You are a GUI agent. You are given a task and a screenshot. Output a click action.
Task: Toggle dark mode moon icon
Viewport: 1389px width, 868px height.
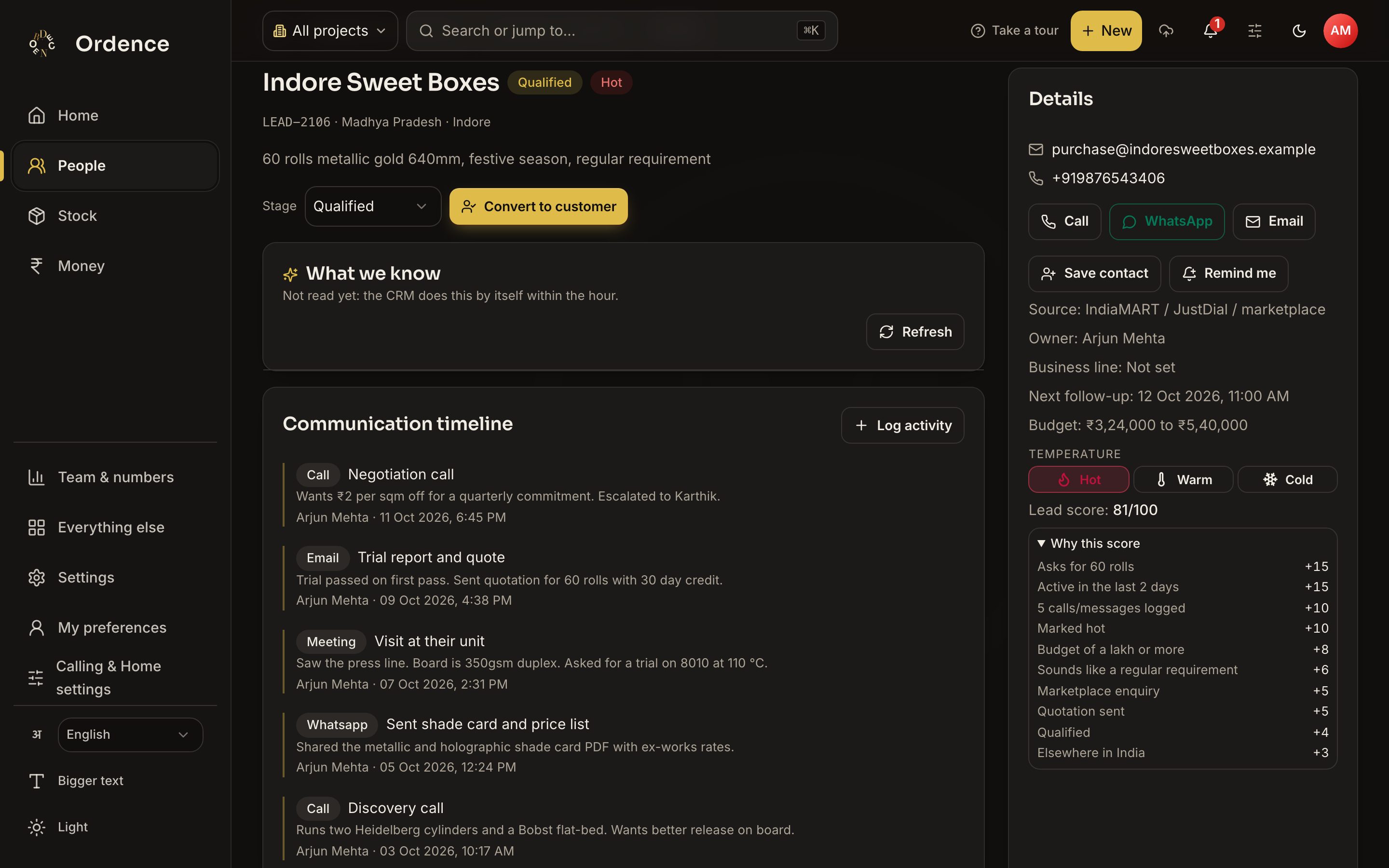(1299, 30)
